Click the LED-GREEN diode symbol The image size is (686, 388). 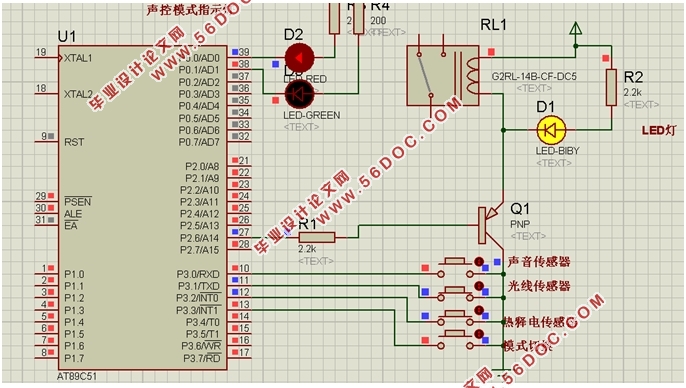pyautogui.click(x=299, y=94)
